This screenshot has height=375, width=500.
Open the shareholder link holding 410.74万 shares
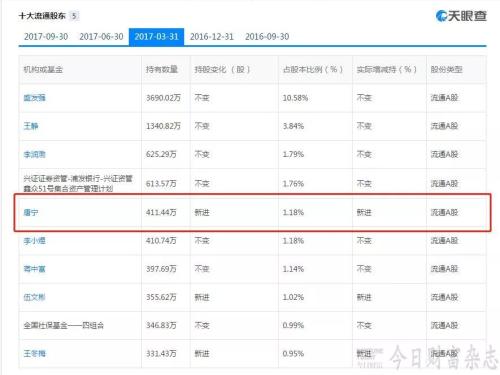click(34, 241)
